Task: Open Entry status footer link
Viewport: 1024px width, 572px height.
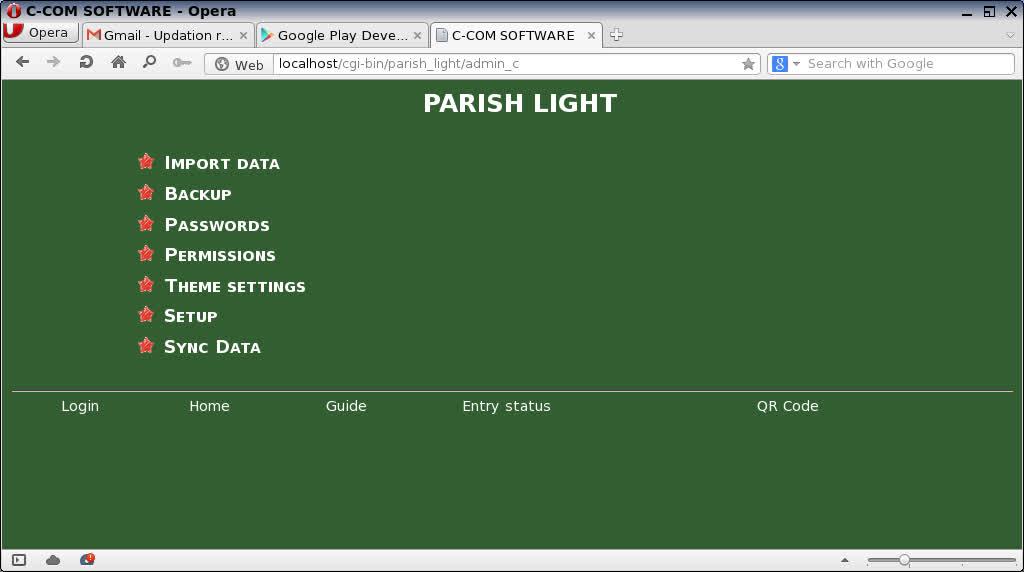Action: tap(506, 406)
